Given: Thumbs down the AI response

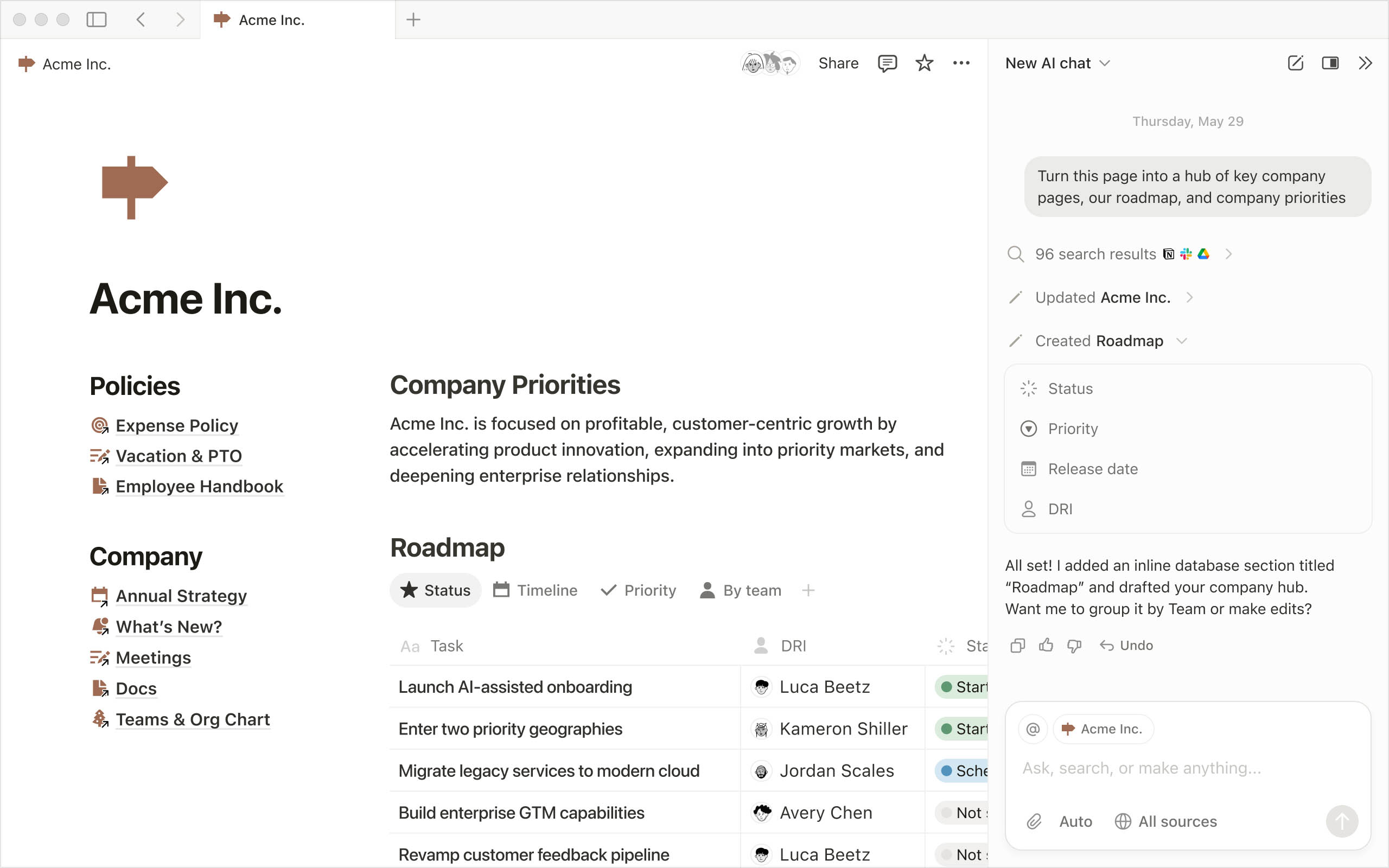Looking at the screenshot, I should pyautogui.click(x=1073, y=645).
